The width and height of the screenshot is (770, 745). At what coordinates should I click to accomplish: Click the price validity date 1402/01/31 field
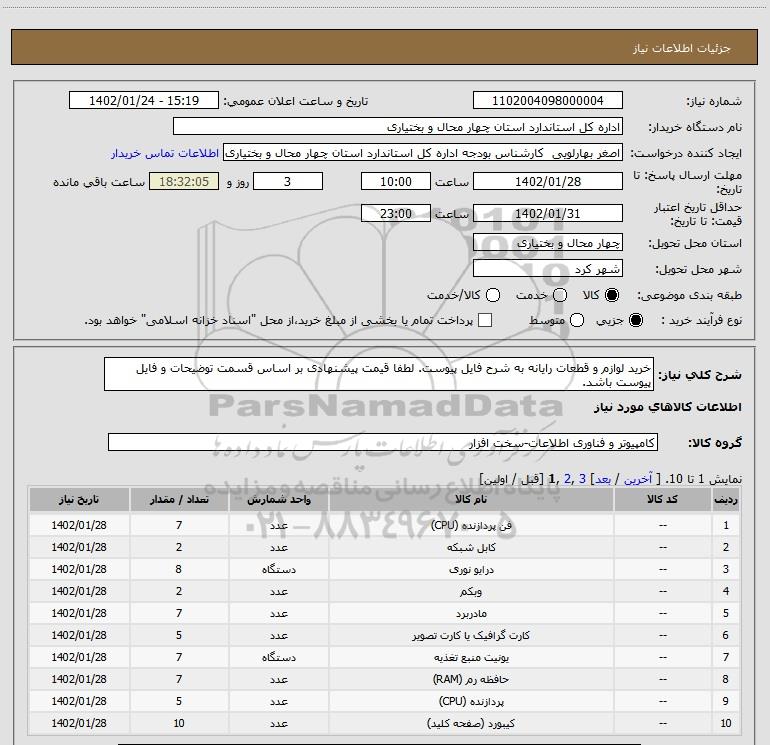[x=548, y=213]
